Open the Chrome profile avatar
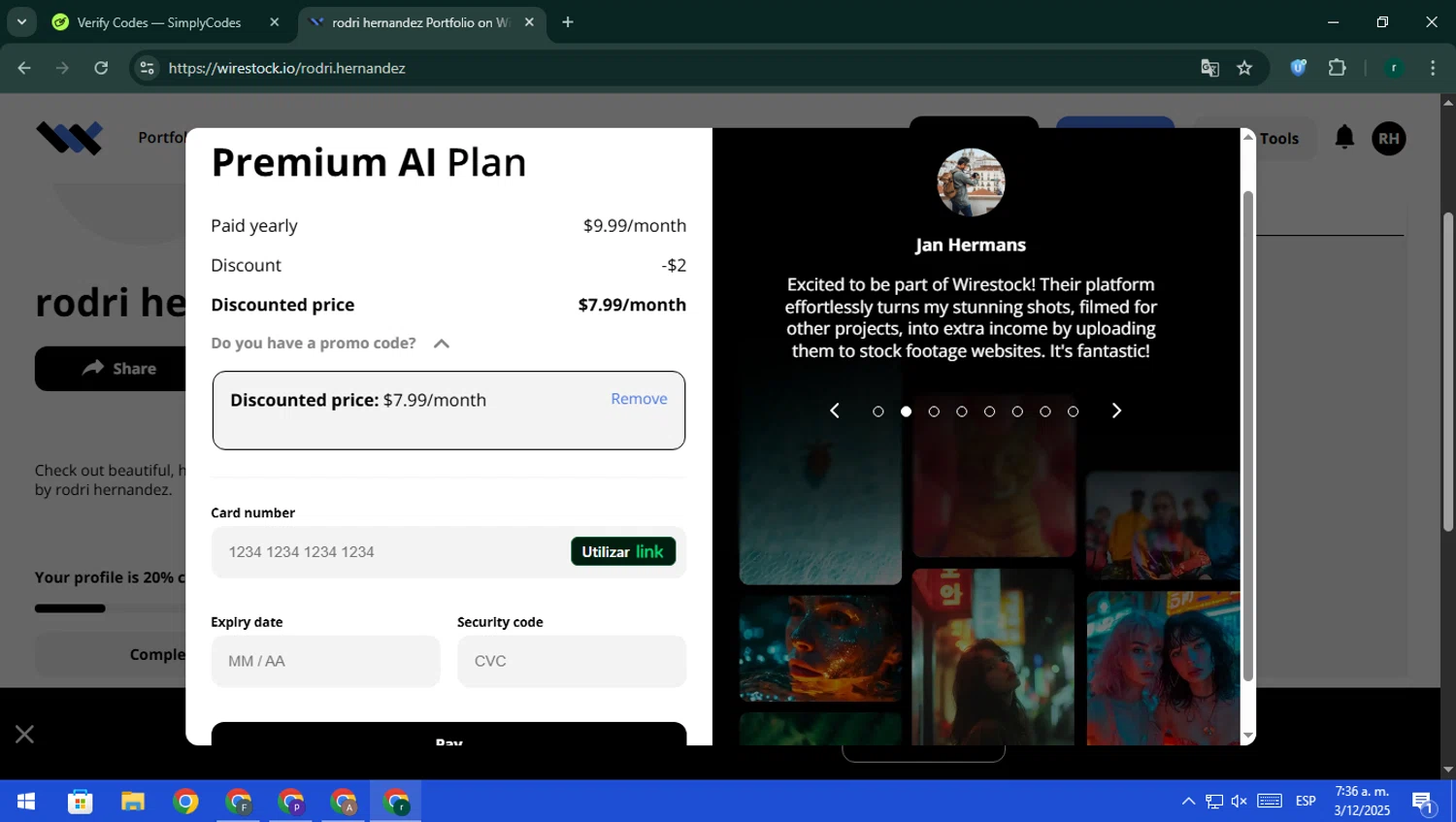 [1394, 68]
